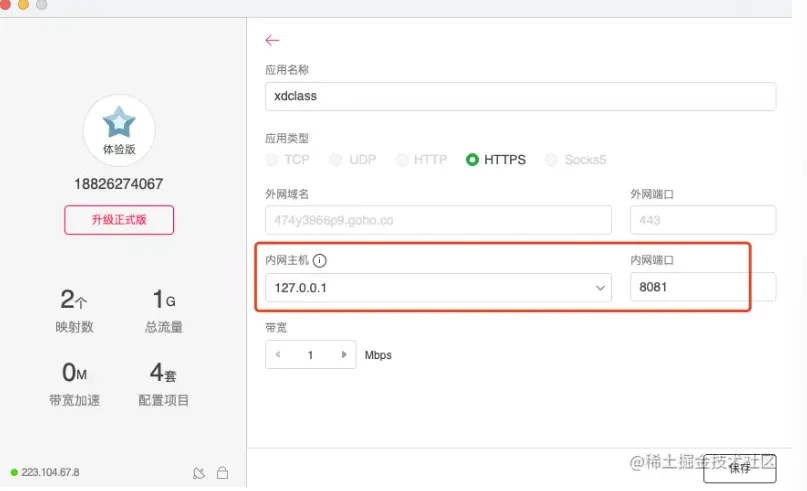The image size is (807, 491).
Task: Click the lock icon in status bar
Action: pyautogui.click(x=222, y=472)
